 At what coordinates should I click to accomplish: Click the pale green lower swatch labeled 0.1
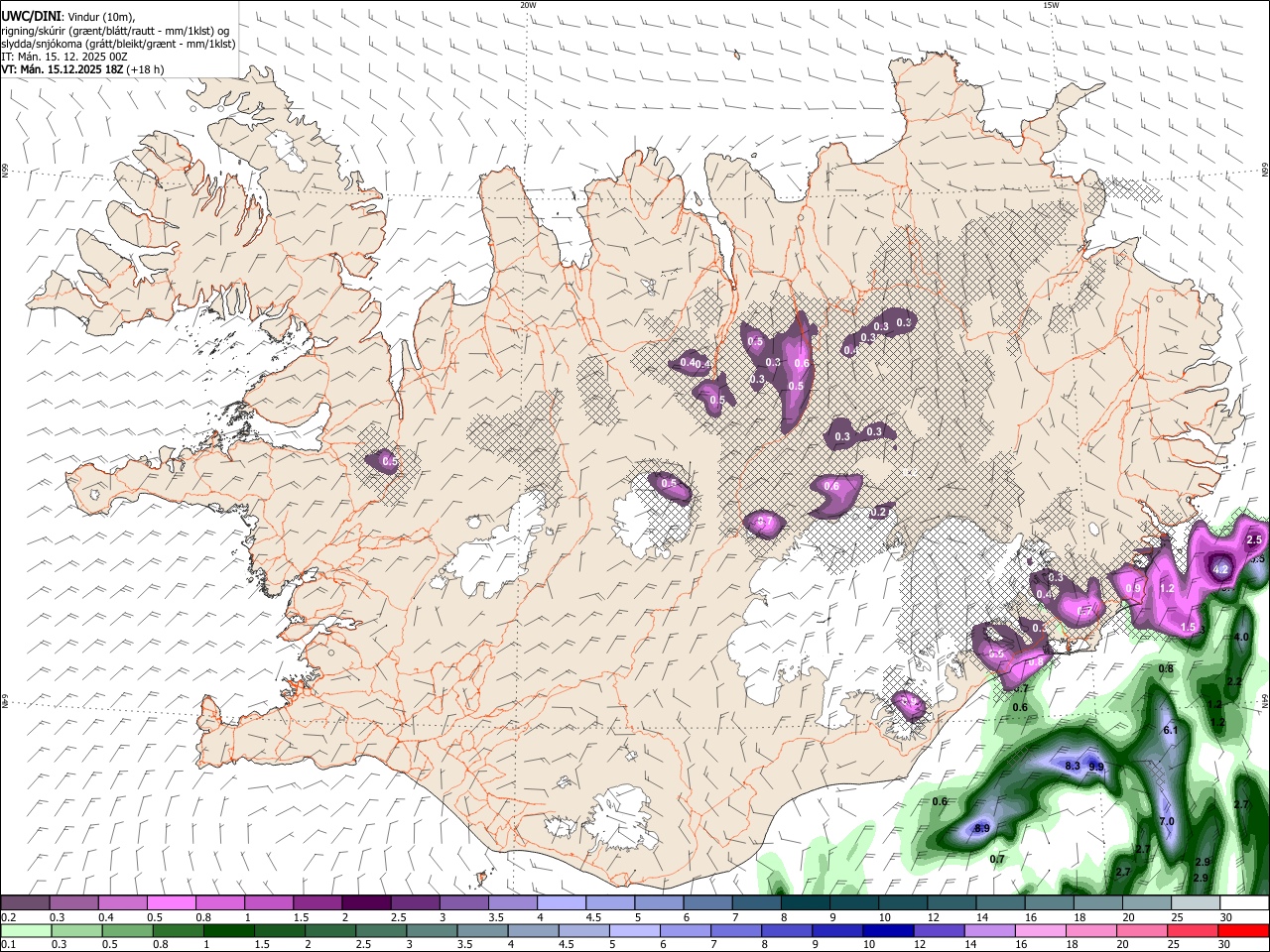(x=27, y=930)
